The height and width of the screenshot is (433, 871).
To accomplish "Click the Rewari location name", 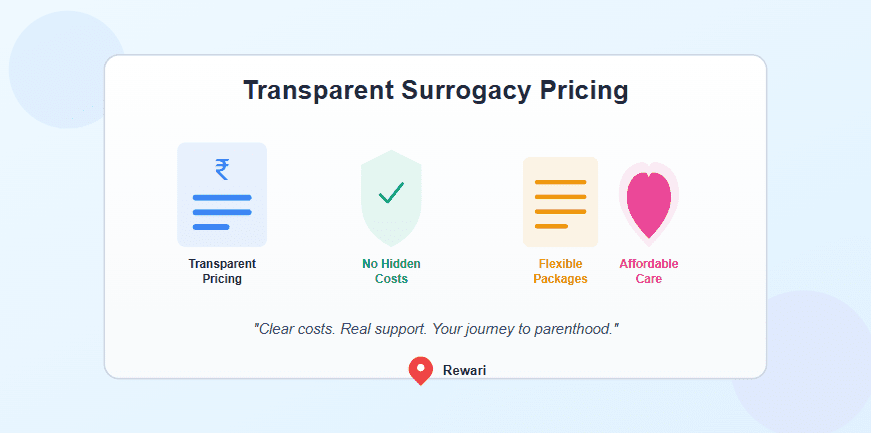I will tap(464, 371).
